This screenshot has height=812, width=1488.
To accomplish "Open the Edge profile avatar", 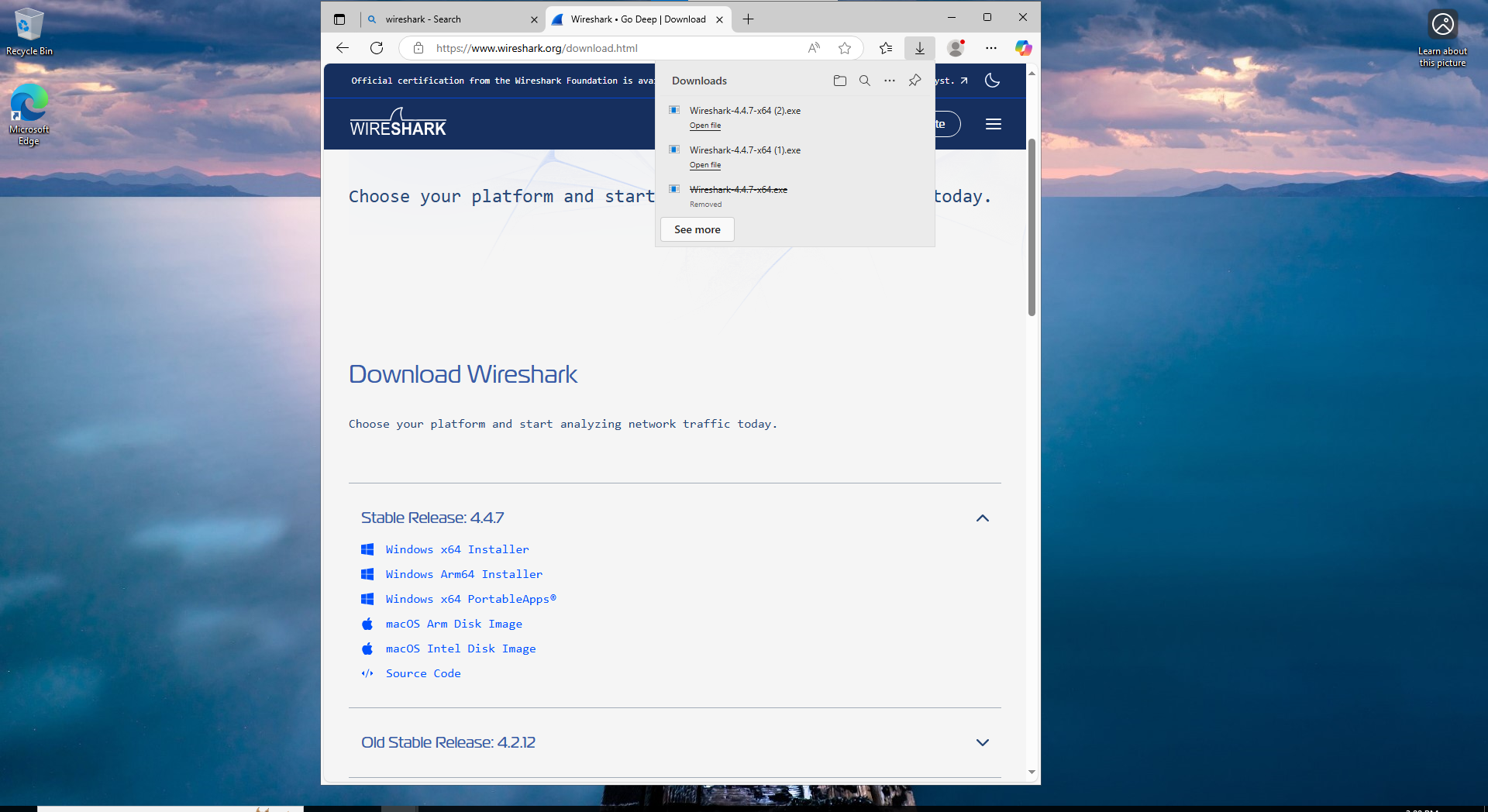I will coord(956,48).
